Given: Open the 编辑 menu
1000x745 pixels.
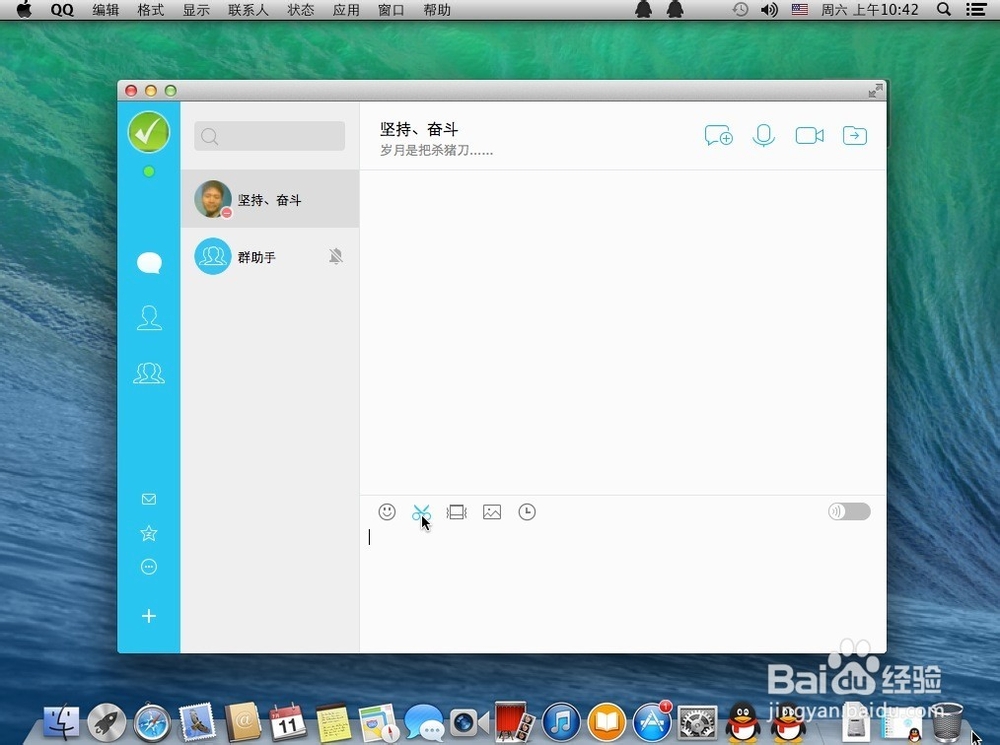Looking at the screenshot, I should pos(105,10).
